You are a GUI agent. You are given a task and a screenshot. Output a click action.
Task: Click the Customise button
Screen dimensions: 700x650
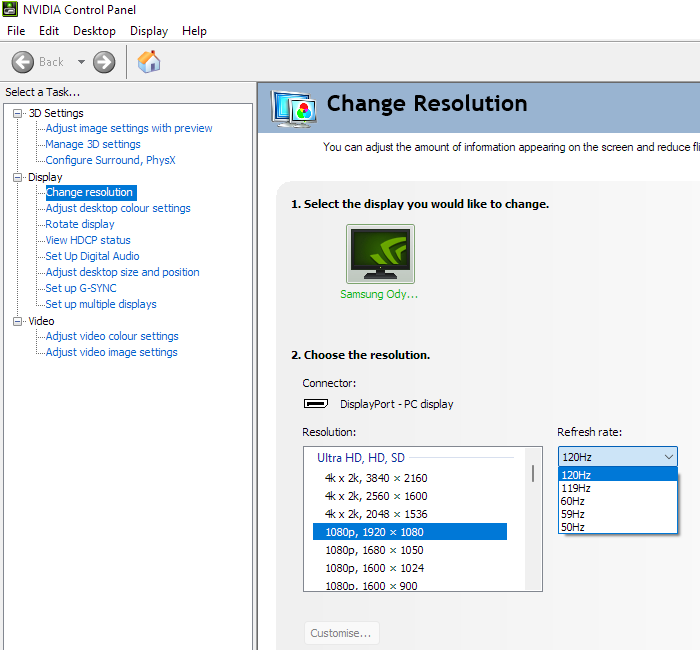click(x=341, y=633)
